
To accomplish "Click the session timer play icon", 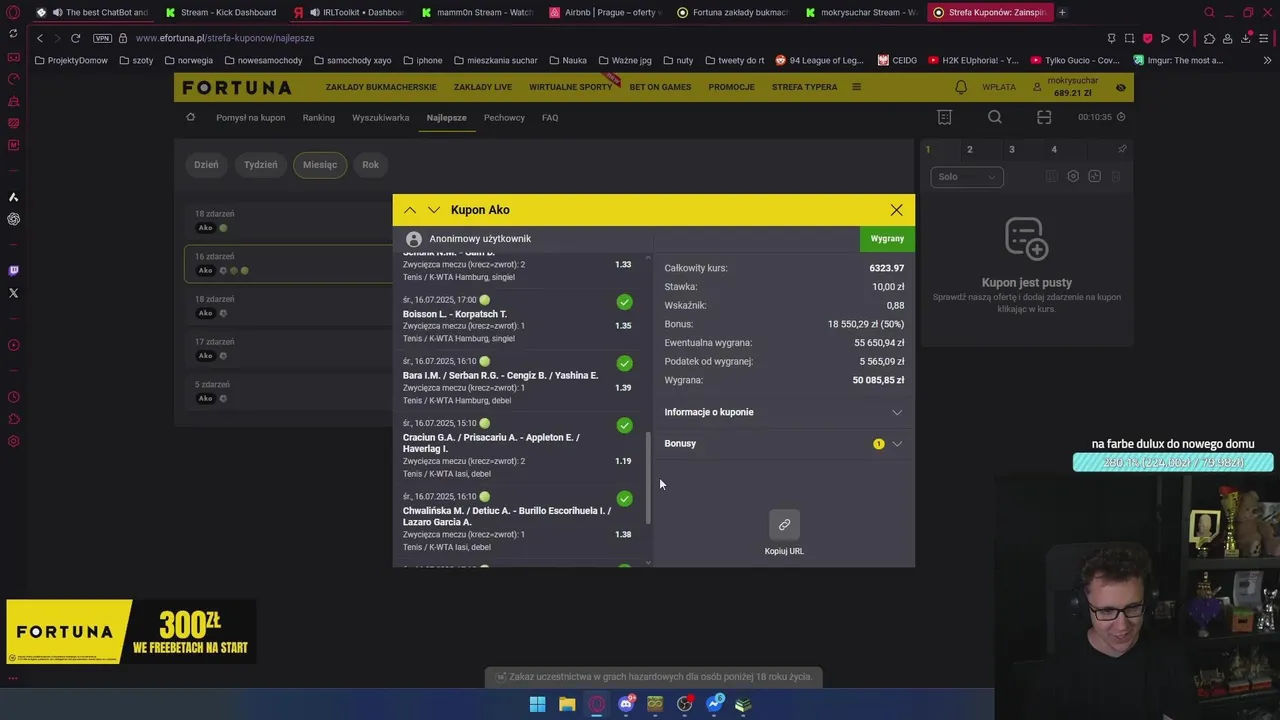I will point(1121,117).
